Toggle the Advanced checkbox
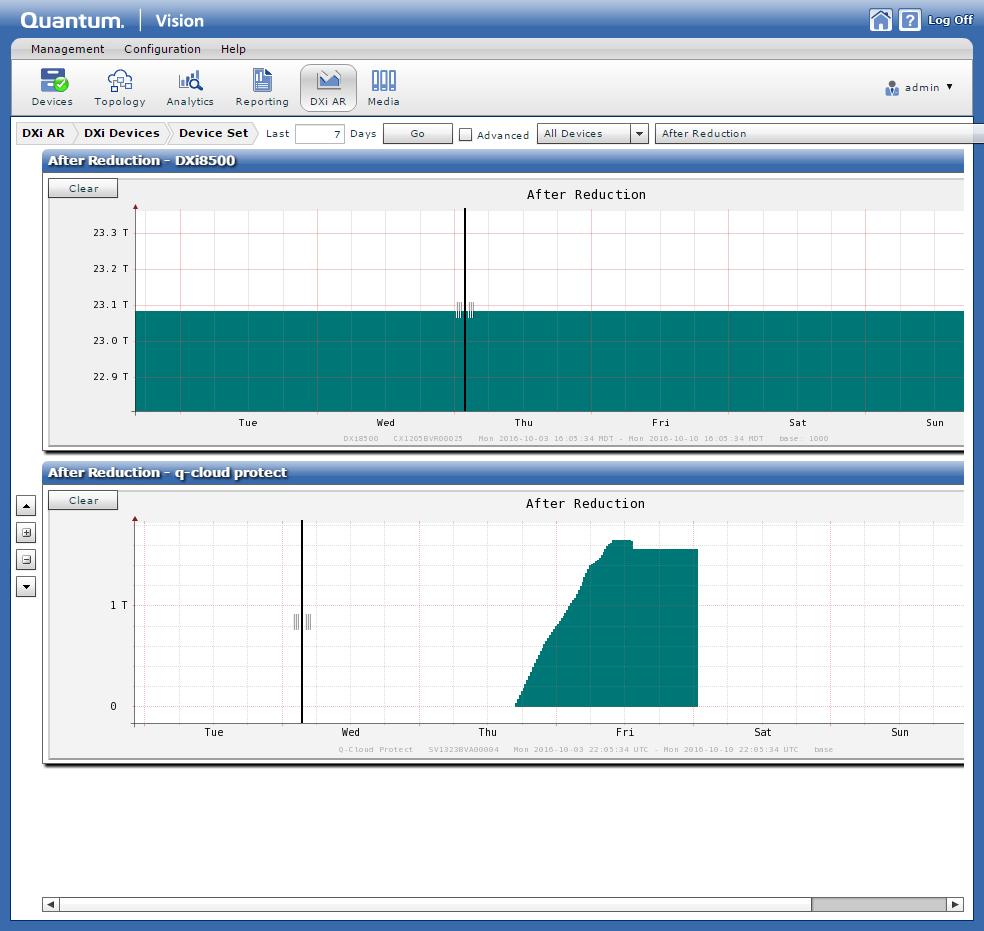 coord(465,134)
